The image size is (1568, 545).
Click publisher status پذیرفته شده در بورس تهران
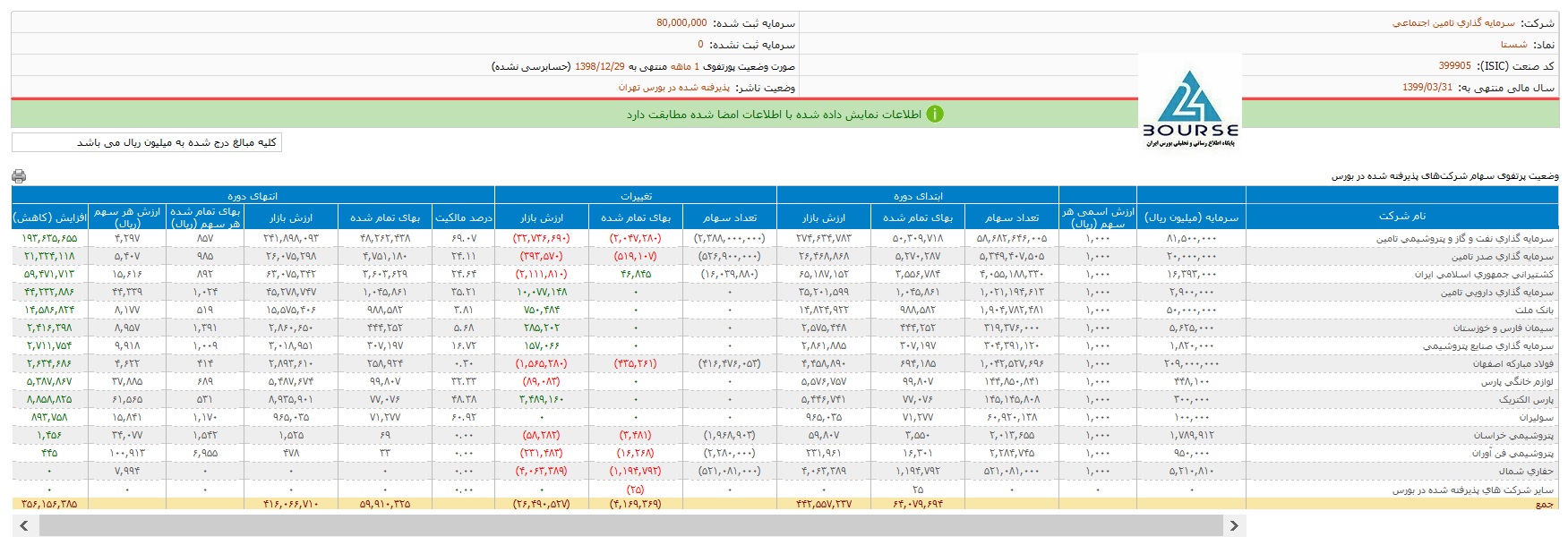673,87
